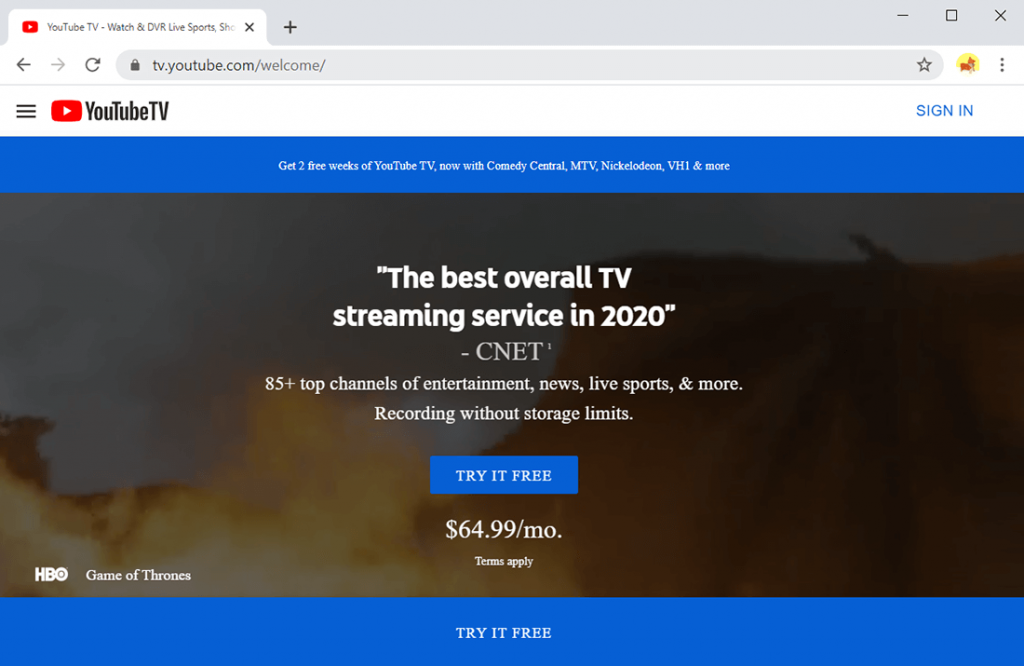Image resolution: width=1024 pixels, height=666 pixels.
Task: Go back using browser back arrow
Action: pos(24,65)
